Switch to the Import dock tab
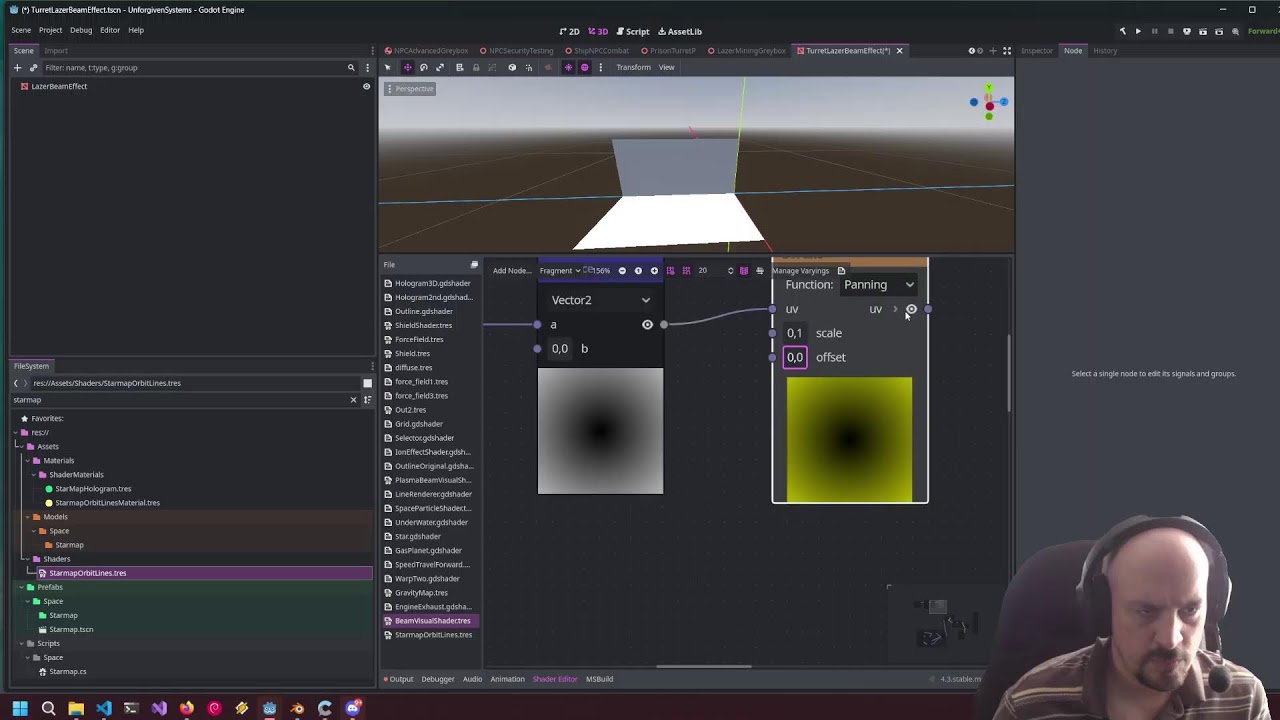Viewport: 1280px width, 720px height. coord(56,50)
